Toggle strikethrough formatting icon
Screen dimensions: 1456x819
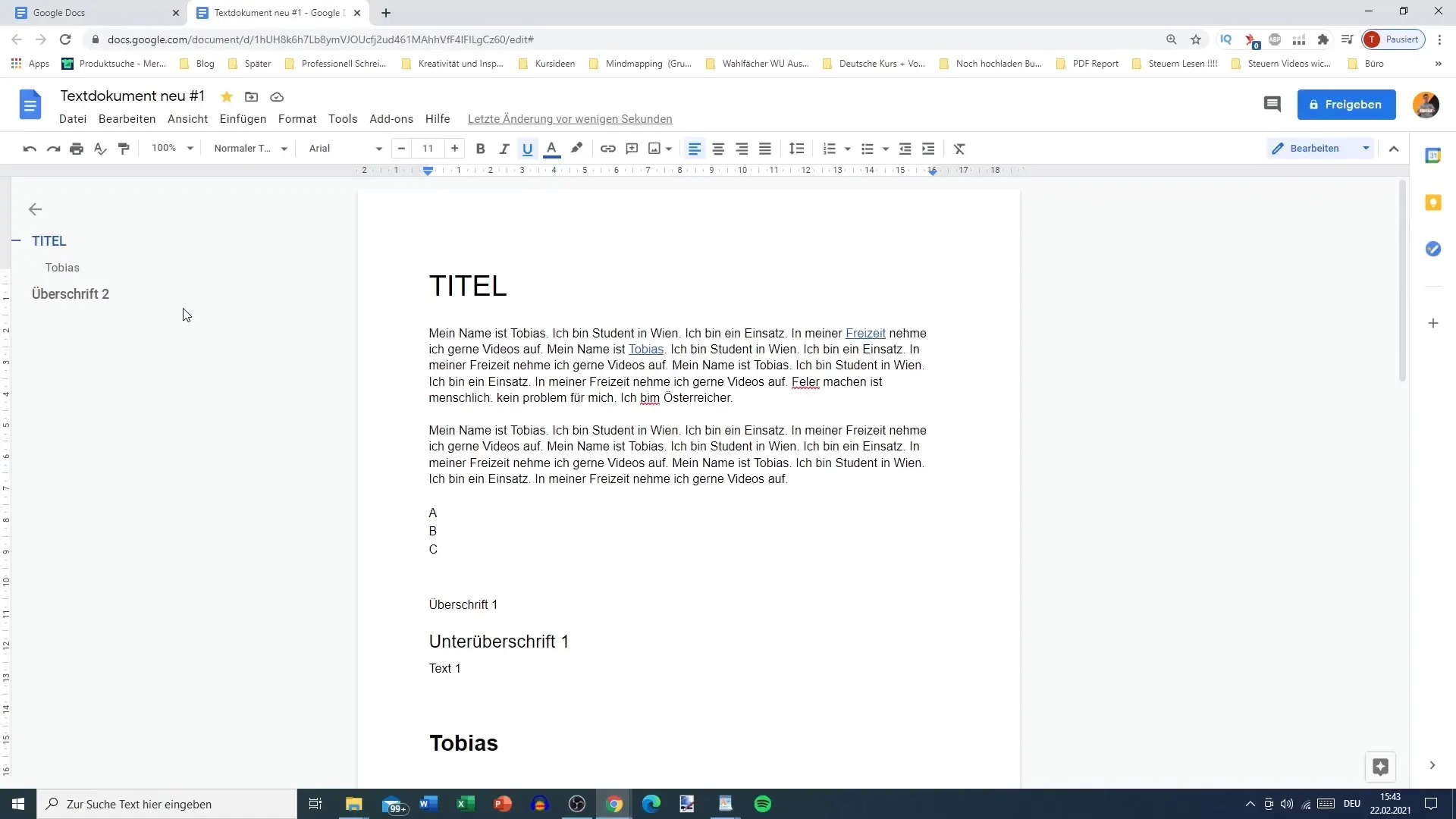(x=958, y=148)
